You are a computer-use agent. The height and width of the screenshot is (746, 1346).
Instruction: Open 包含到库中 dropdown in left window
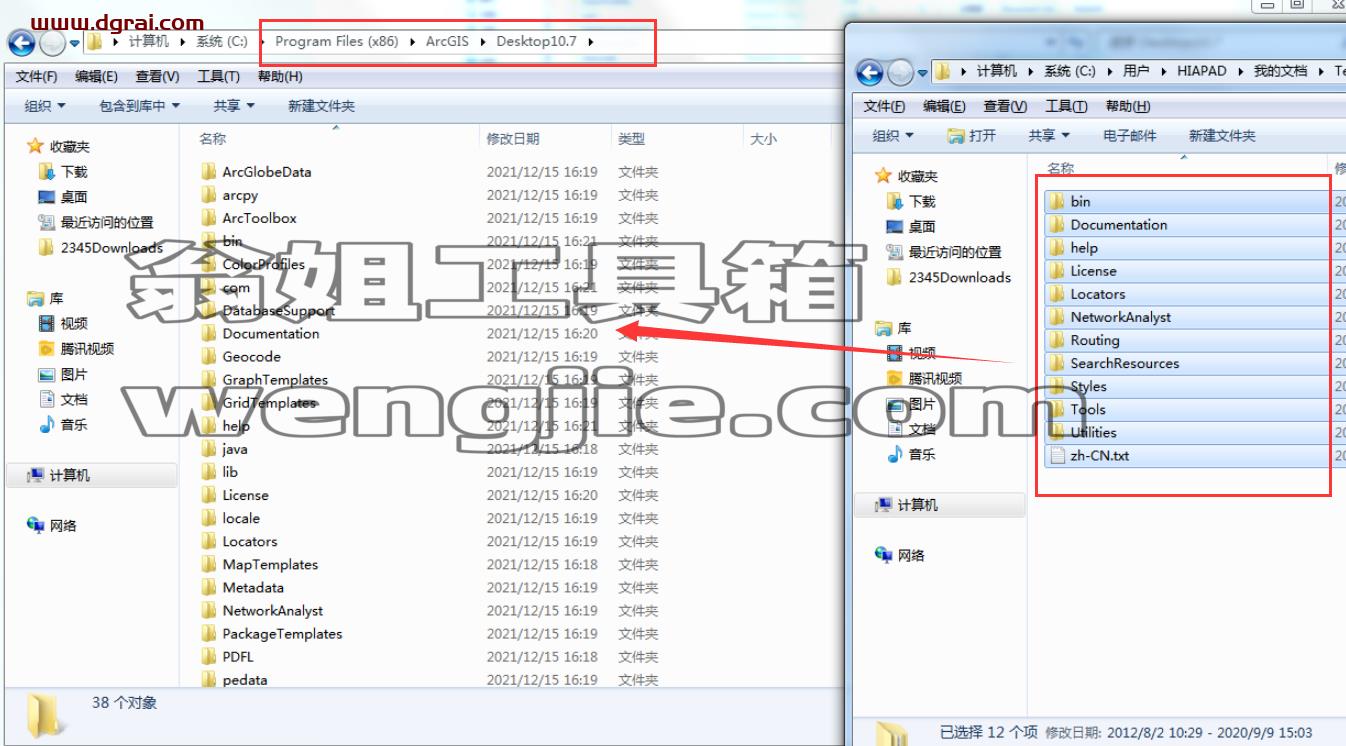tap(139, 106)
